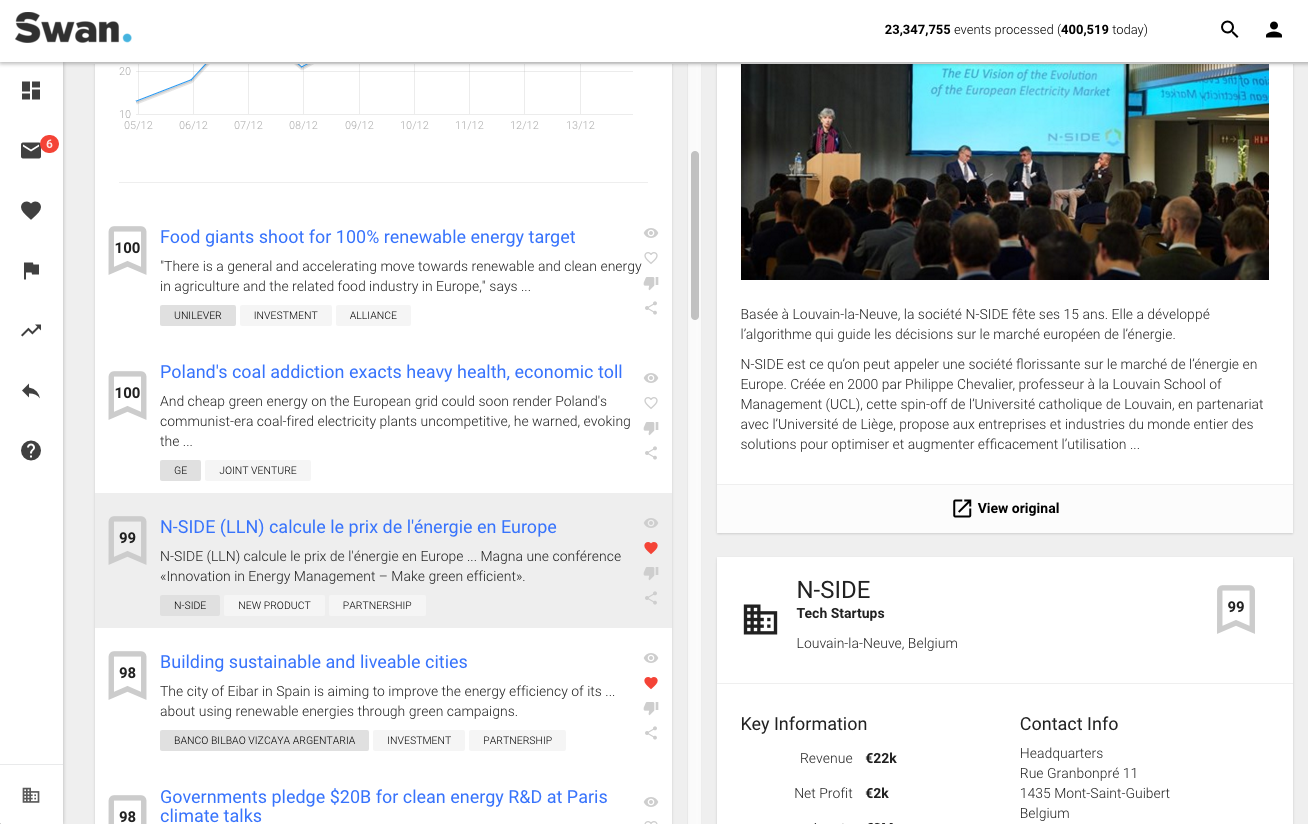
Task: Thumbs down the N-SIDE (LLN) article
Action: [651, 573]
